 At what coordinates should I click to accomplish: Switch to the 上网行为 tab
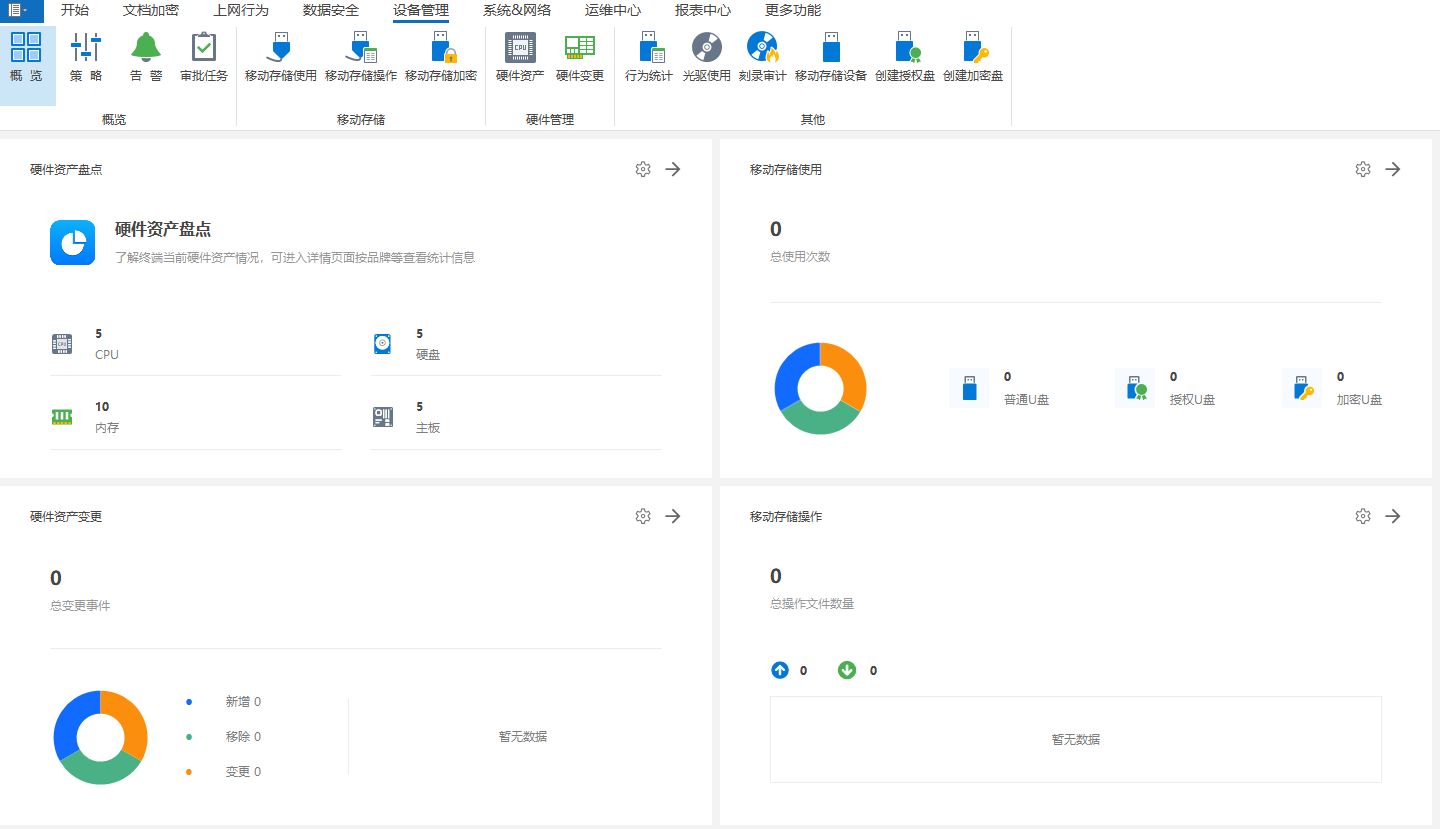[241, 10]
